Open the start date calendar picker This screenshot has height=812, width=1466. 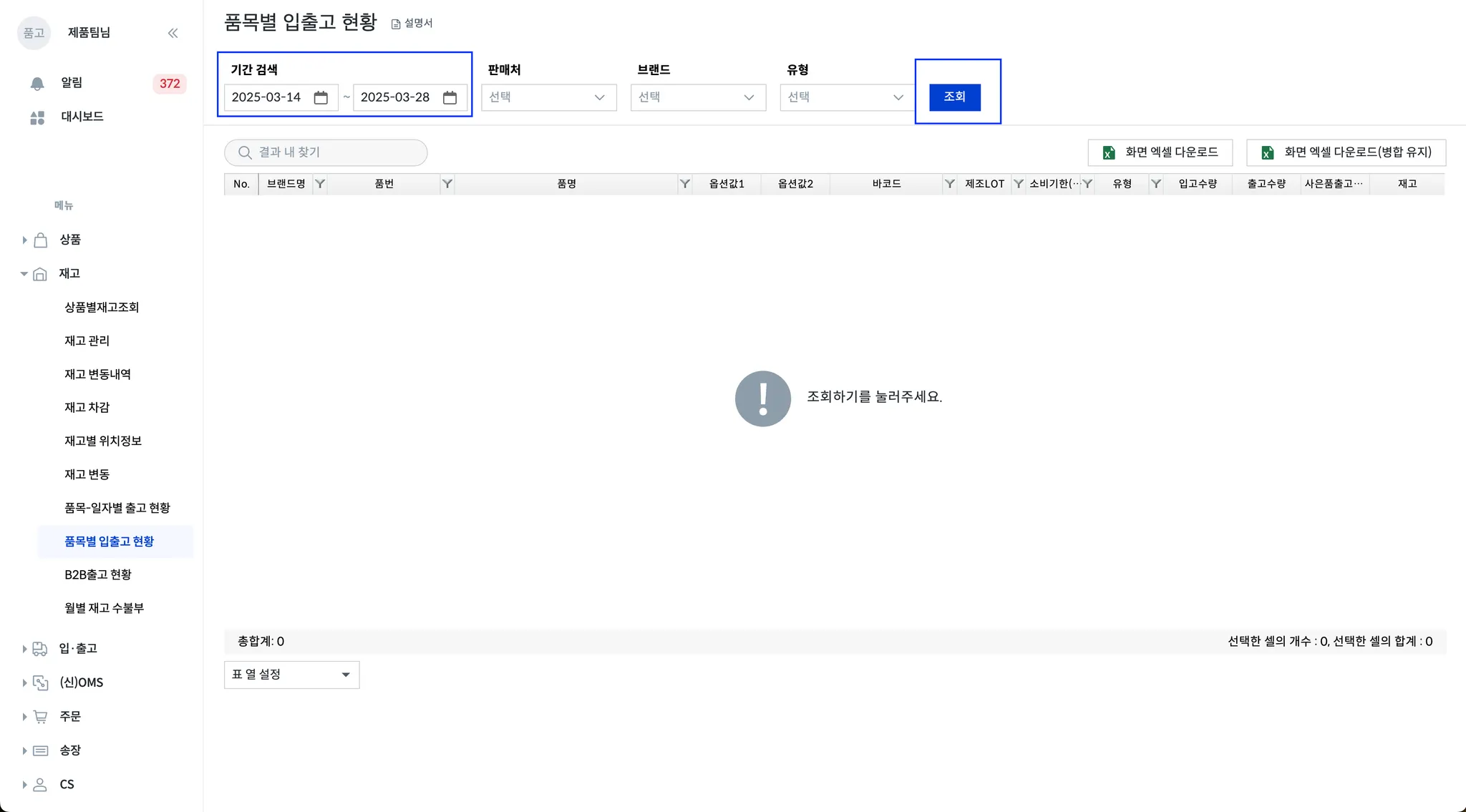(x=321, y=98)
